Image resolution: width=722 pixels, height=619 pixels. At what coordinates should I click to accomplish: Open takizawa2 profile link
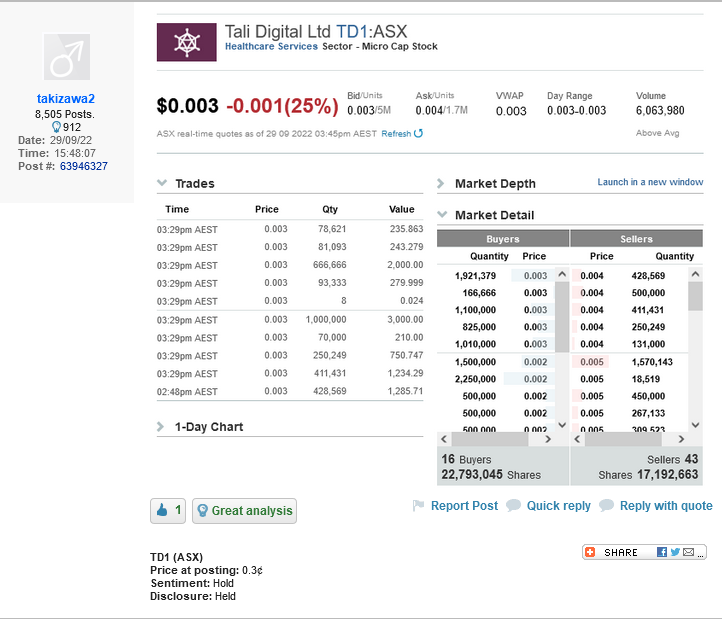[66, 99]
